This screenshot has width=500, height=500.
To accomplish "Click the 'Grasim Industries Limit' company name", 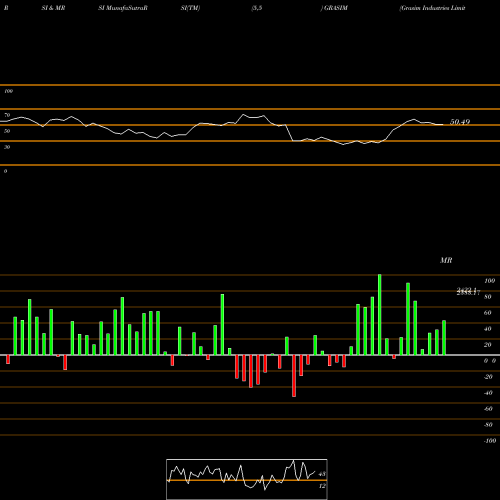I will coord(432,8).
